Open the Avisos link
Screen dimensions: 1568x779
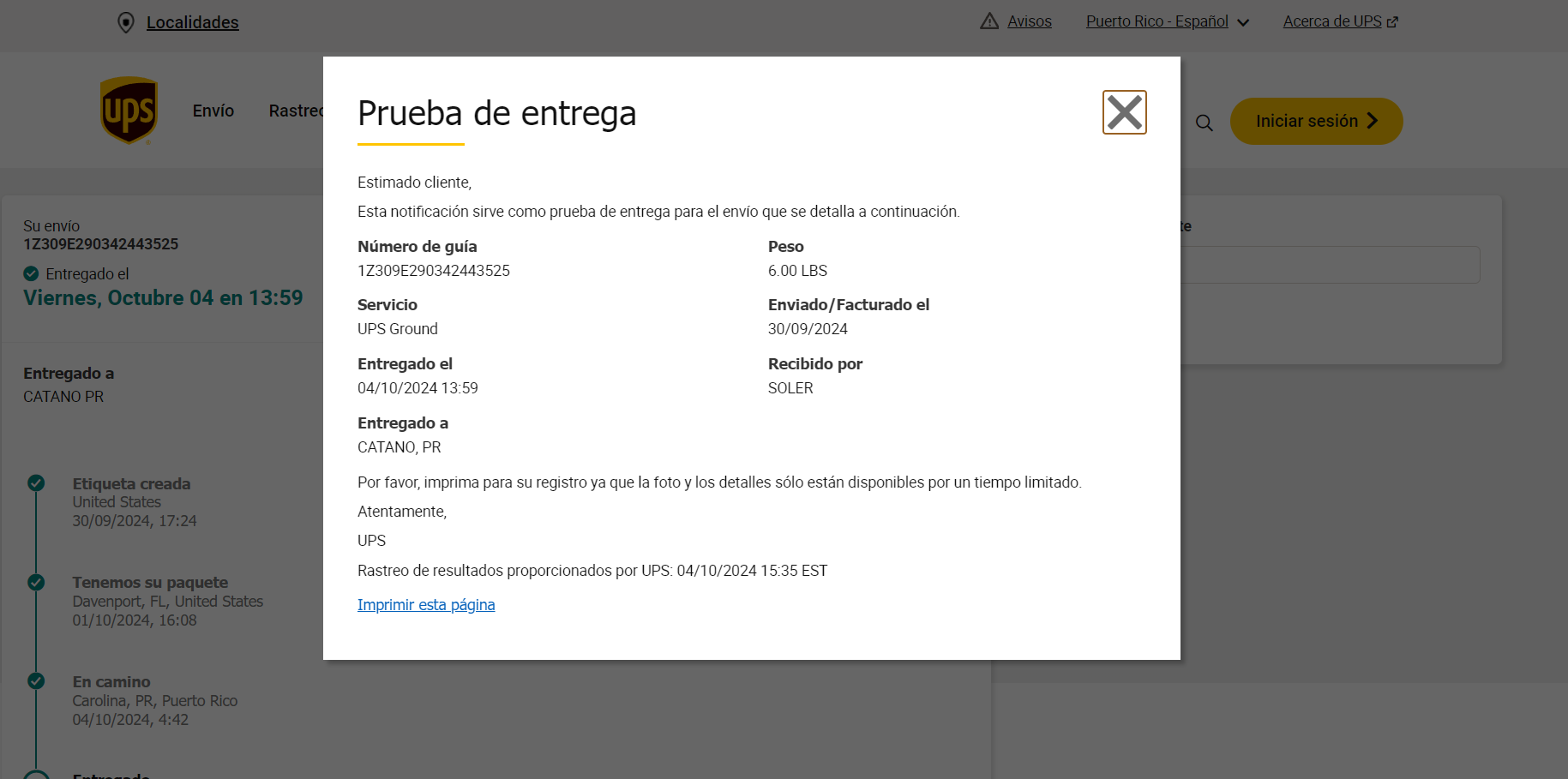click(1030, 21)
